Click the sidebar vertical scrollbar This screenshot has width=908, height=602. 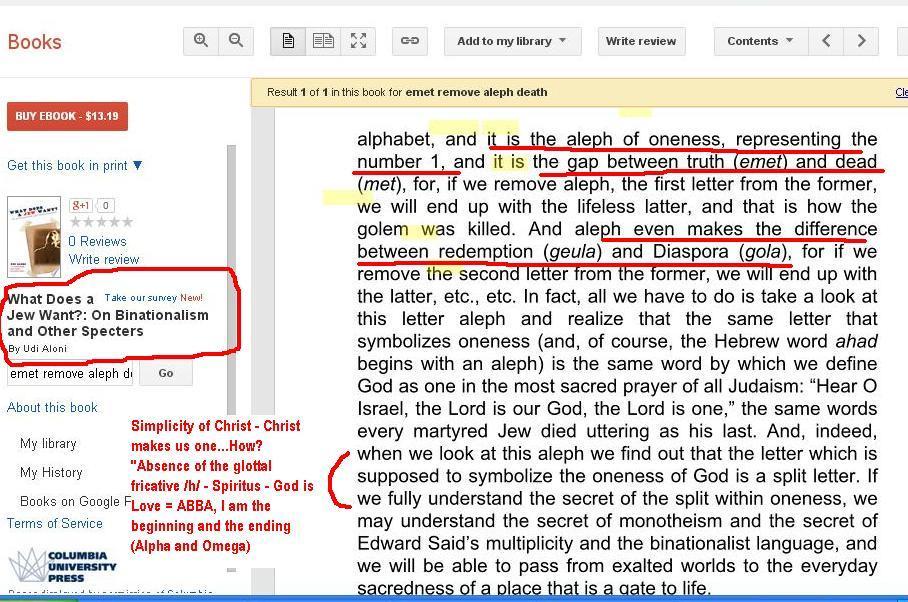point(232,278)
